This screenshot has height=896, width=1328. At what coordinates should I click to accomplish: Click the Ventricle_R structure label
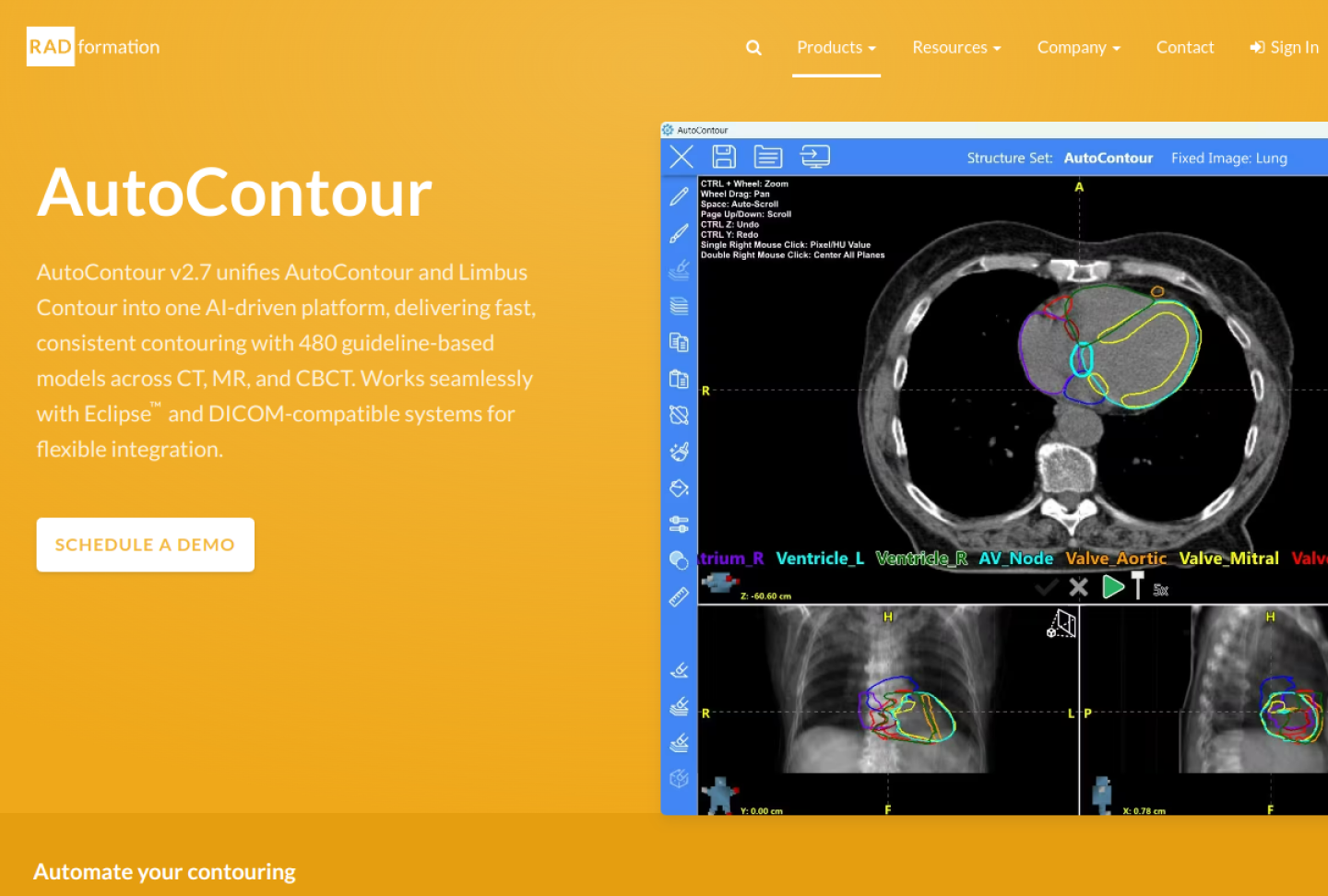click(x=921, y=559)
